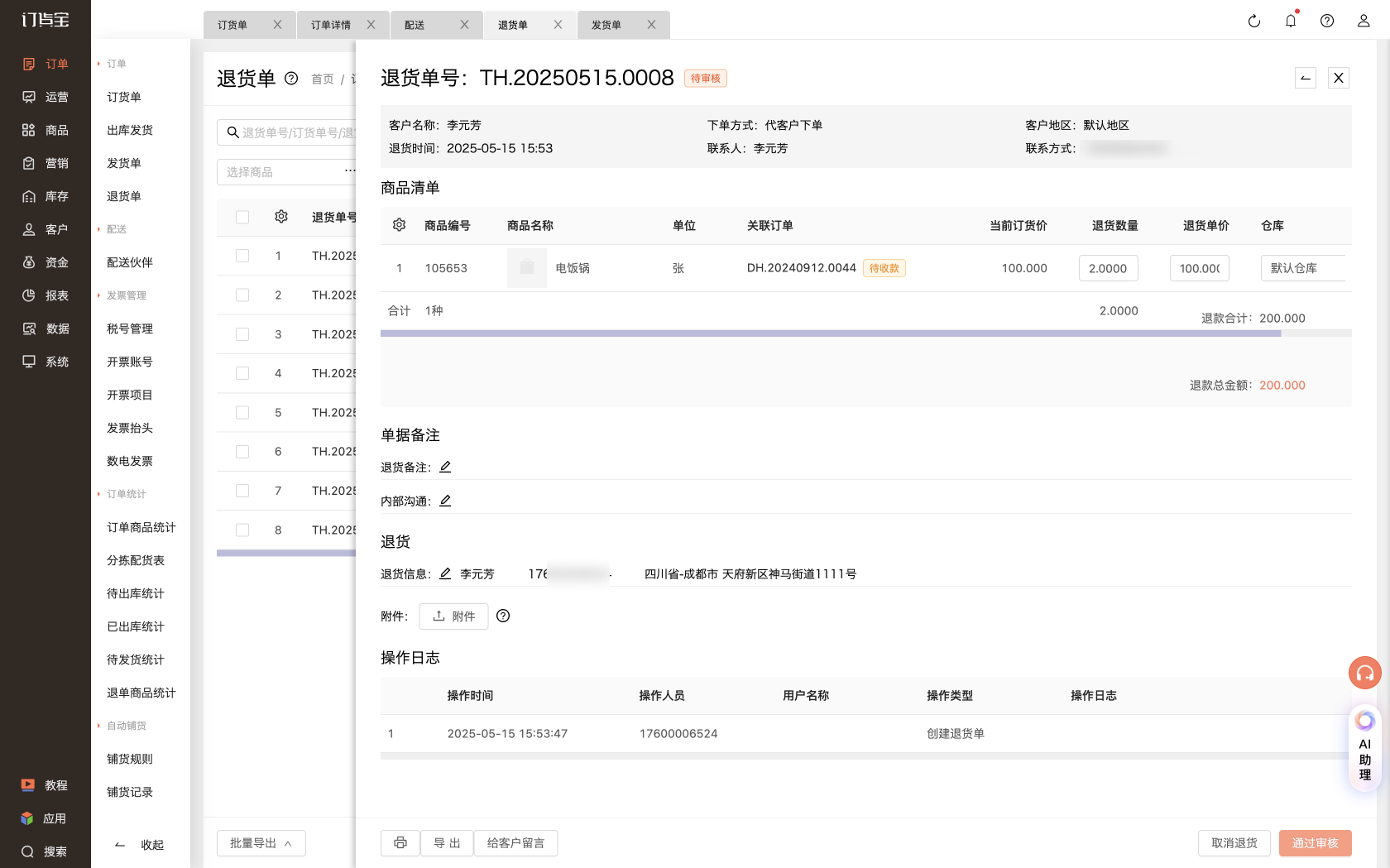Image resolution: width=1390 pixels, height=868 pixels.
Task: Click the help icon next to 附件
Action: point(503,616)
